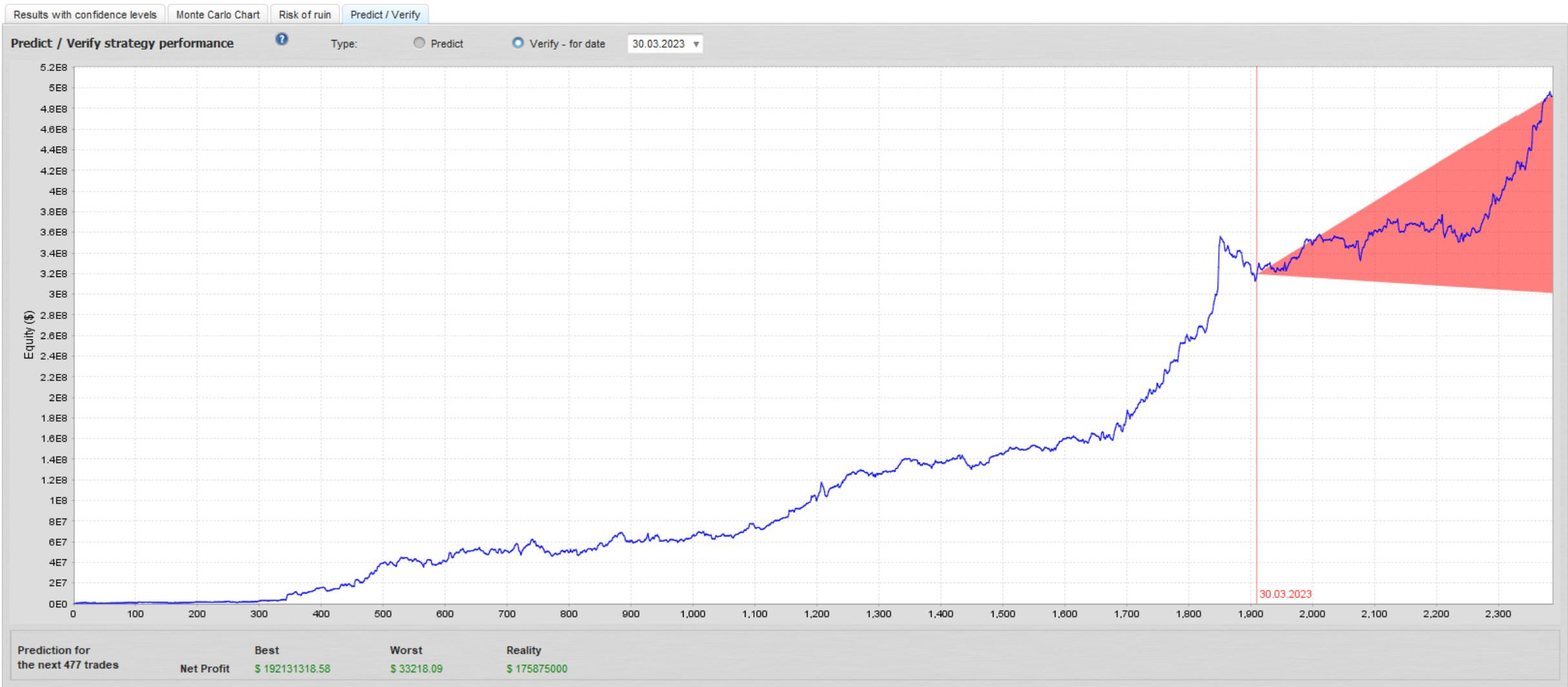The width and height of the screenshot is (1568, 687).
Task: Select the Verify - for date option
Action: pyautogui.click(x=518, y=43)
